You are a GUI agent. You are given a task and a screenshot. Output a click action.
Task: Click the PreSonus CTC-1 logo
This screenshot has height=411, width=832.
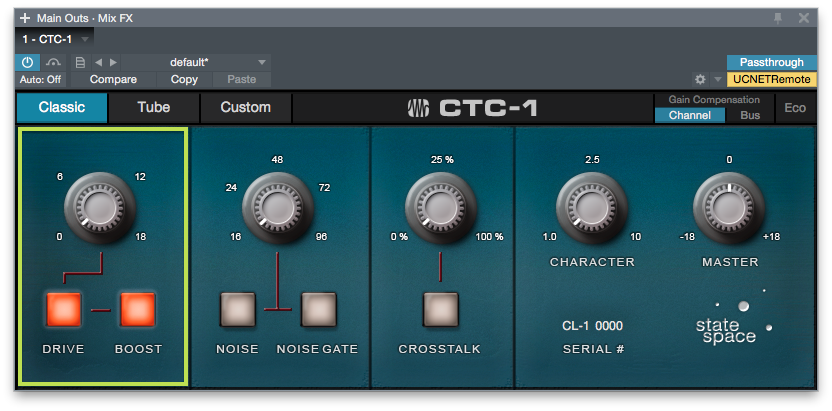472,108
